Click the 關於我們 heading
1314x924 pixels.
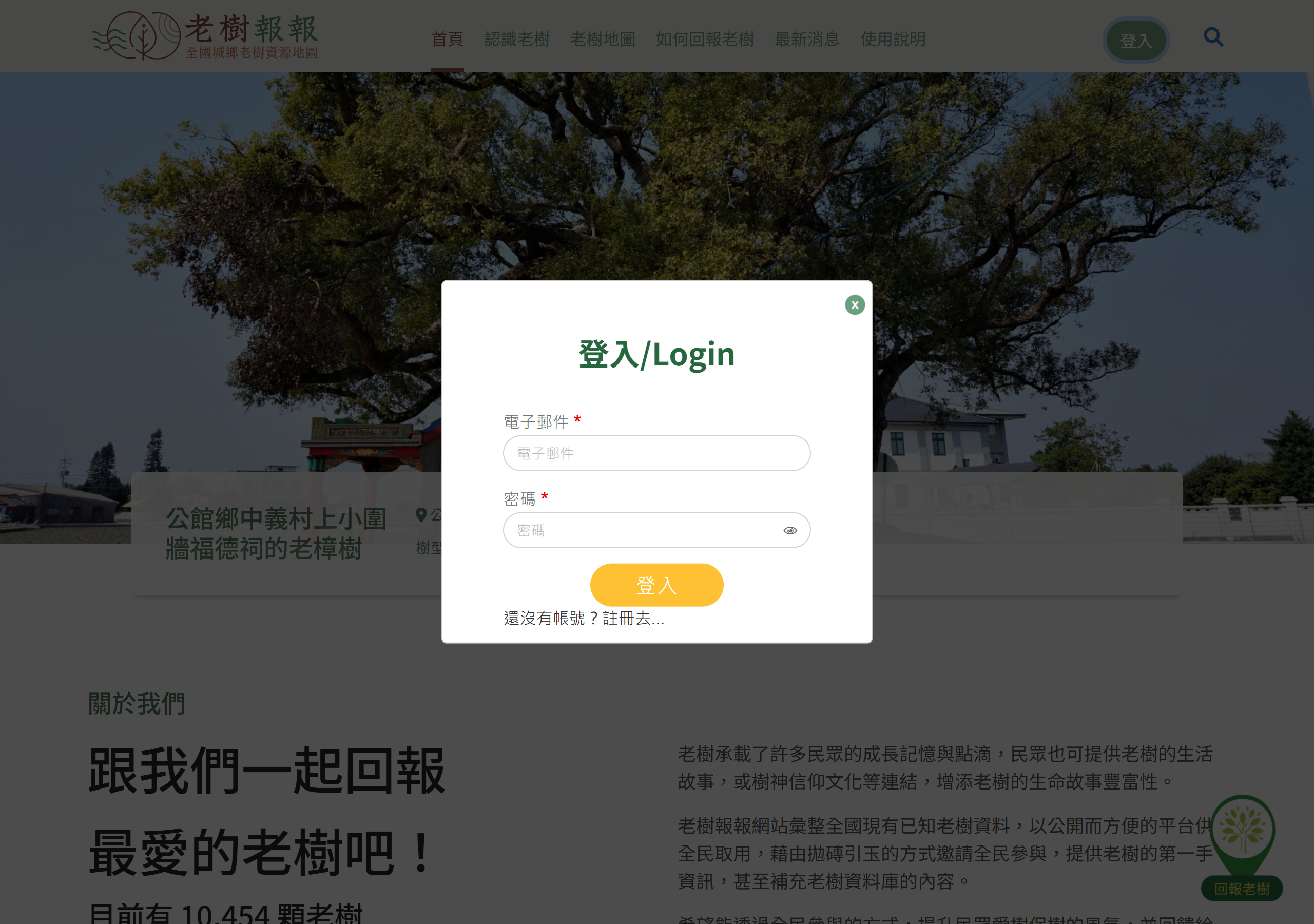[137, 703]
